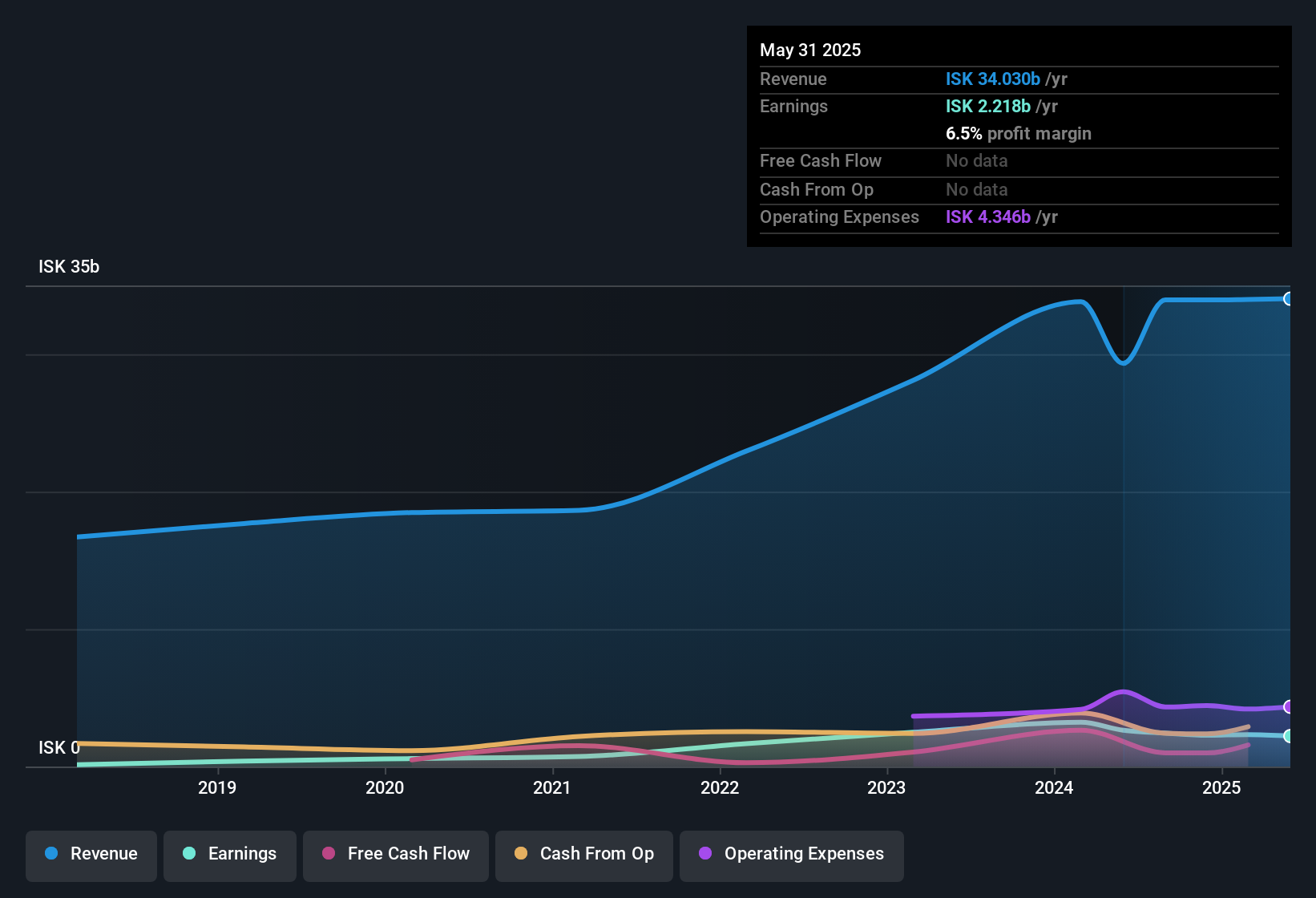Click the 6.5% profit margin text

[x=1019, y=133]
